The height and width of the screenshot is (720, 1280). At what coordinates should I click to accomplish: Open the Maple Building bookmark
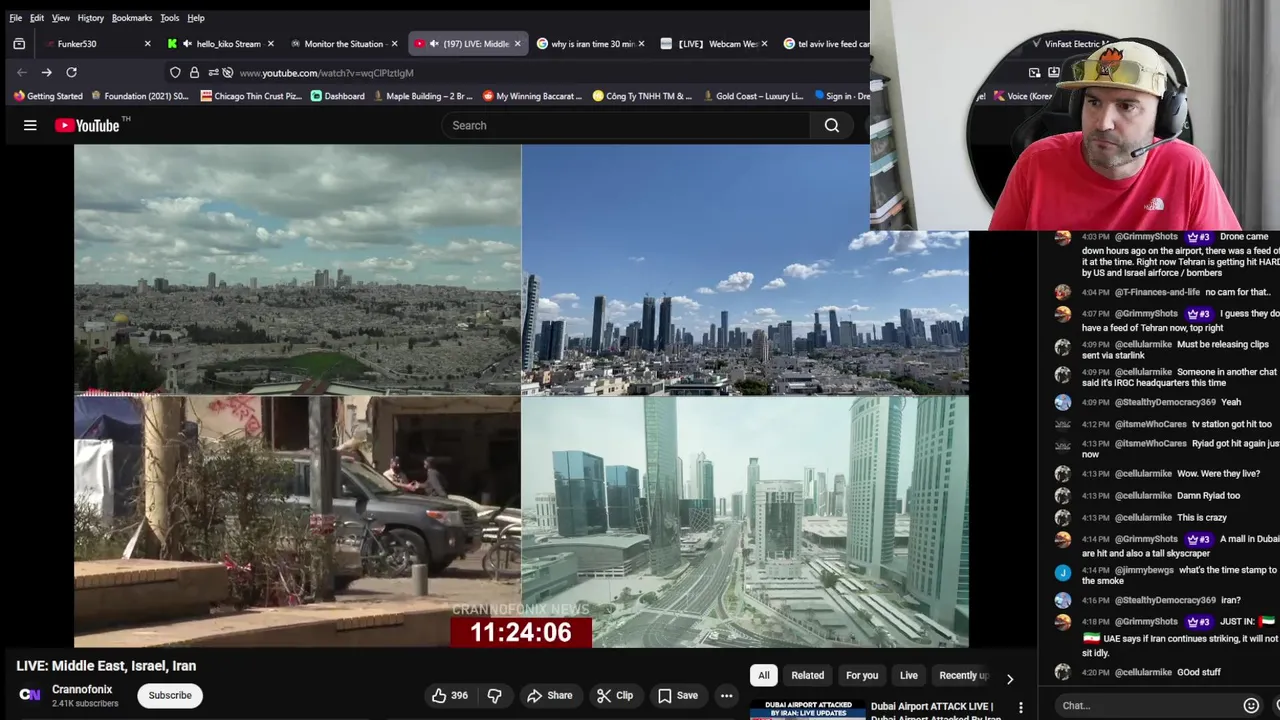click(x=421, y=96)
